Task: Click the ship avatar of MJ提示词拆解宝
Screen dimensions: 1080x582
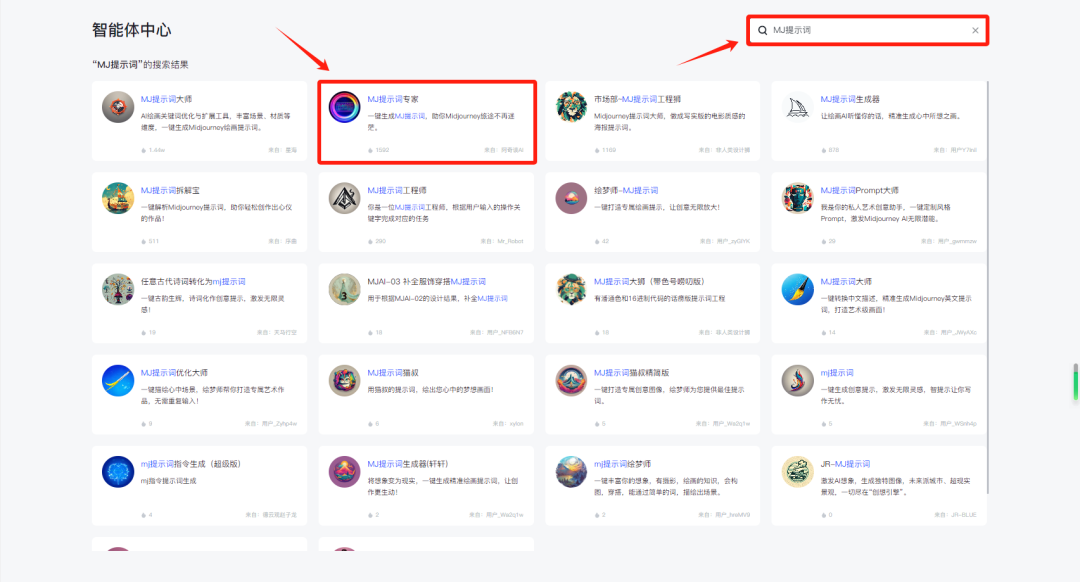Action: [x=118, y=198]
